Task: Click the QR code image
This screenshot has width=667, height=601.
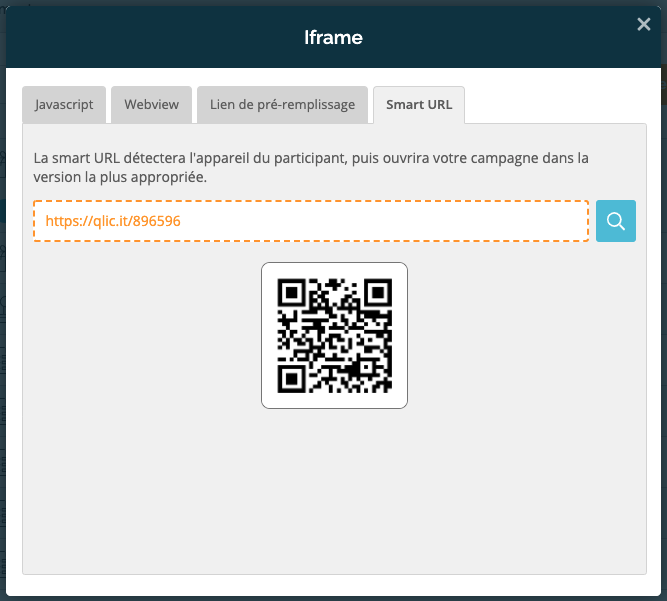Action: click(x=334, y=335)
